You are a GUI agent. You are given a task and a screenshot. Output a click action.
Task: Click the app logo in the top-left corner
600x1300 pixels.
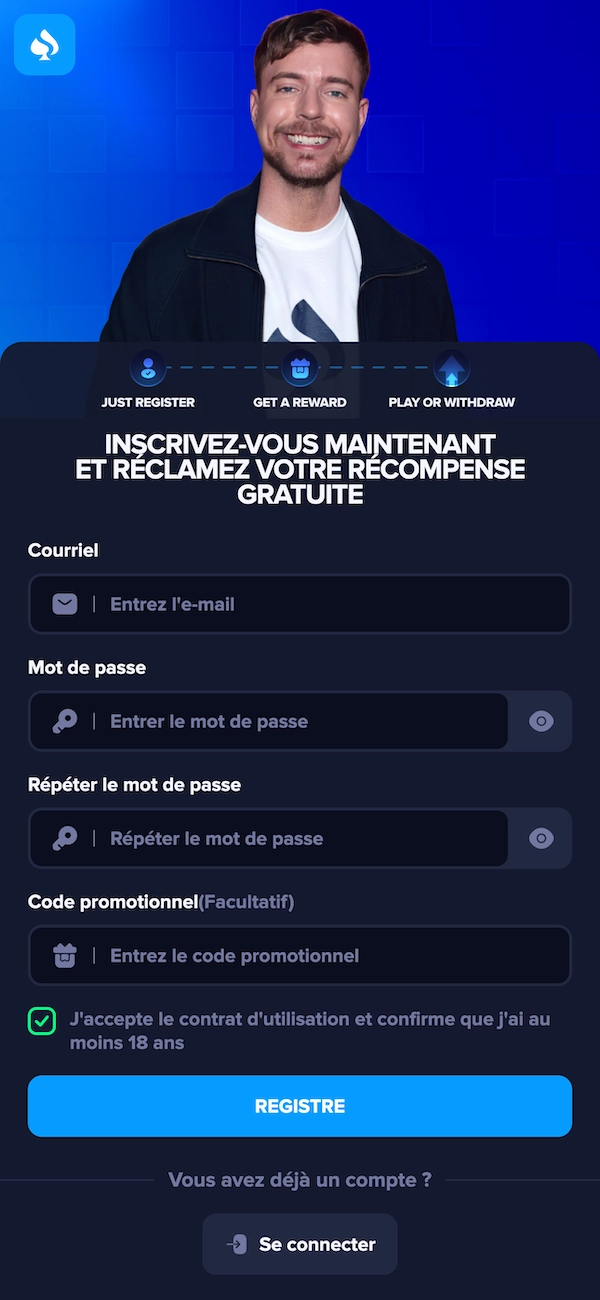44,44
